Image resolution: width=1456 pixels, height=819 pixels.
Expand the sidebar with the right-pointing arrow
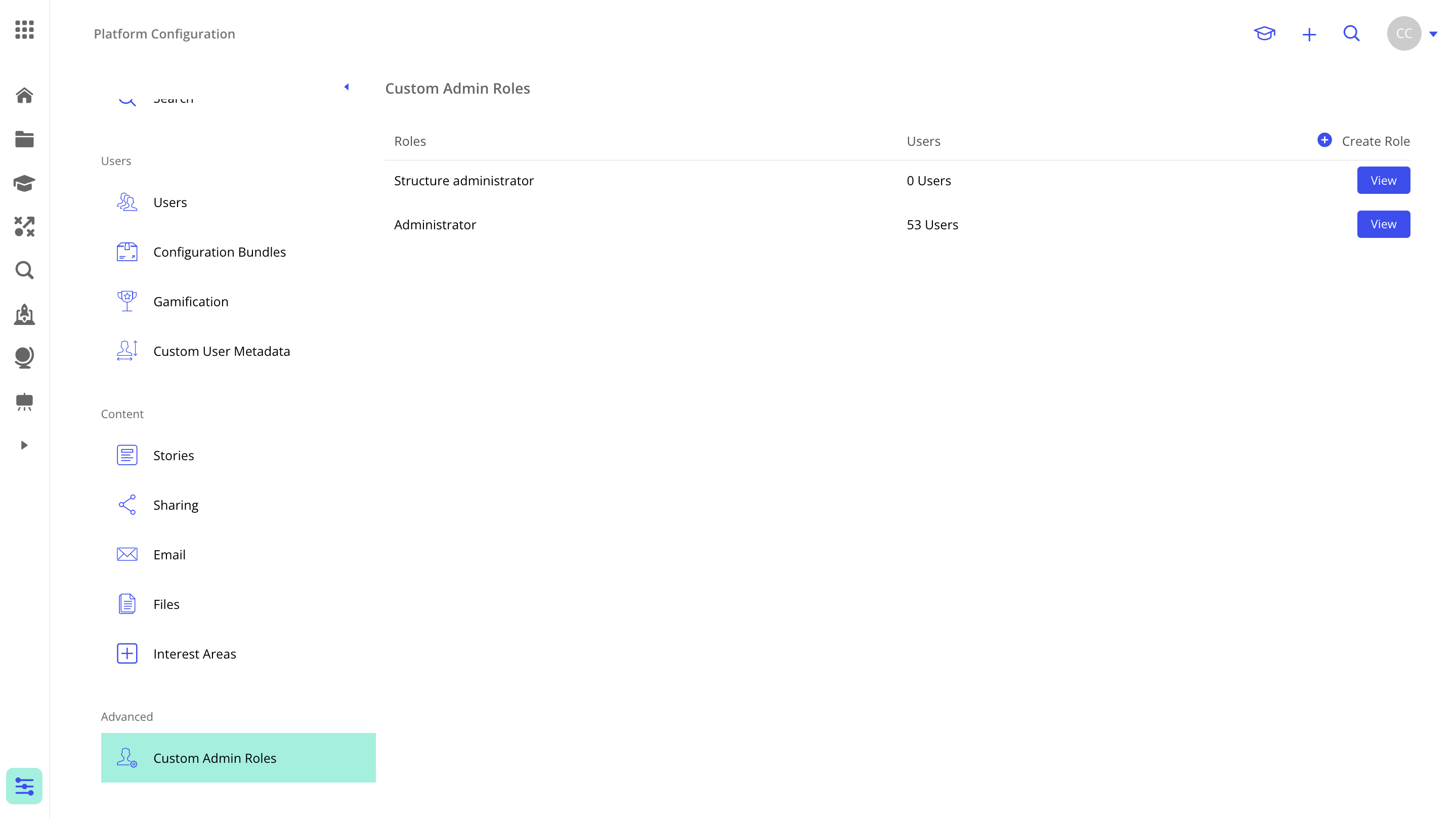[x=24, y=445]
